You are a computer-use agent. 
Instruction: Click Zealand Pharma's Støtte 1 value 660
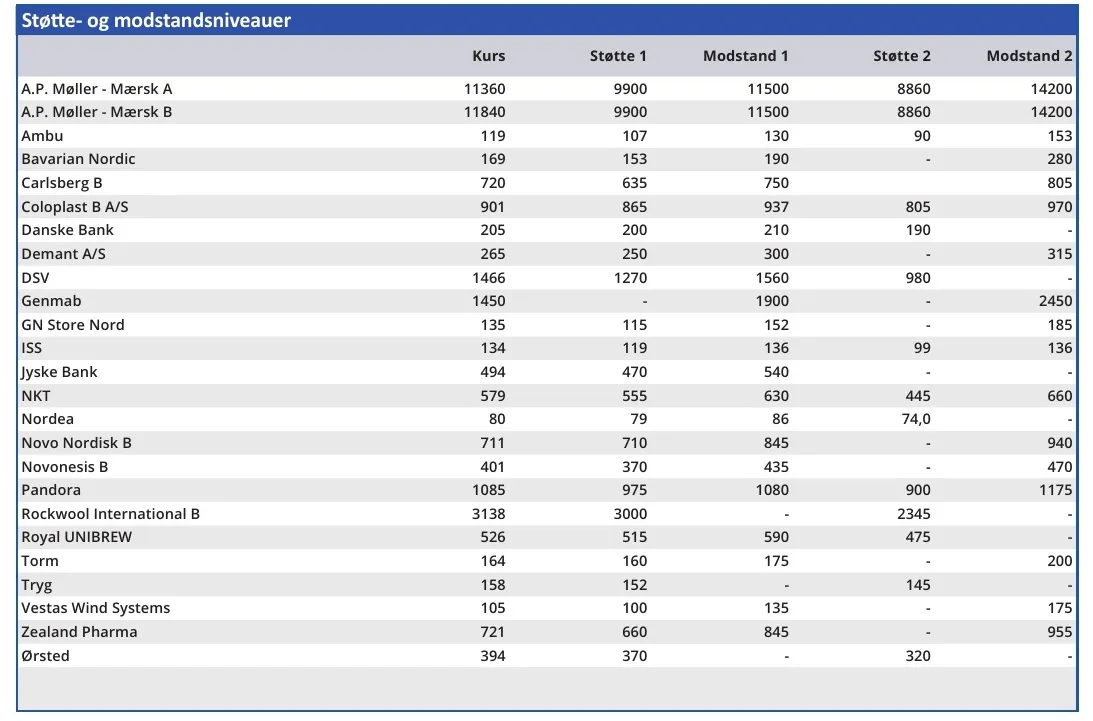coord(634,632)
